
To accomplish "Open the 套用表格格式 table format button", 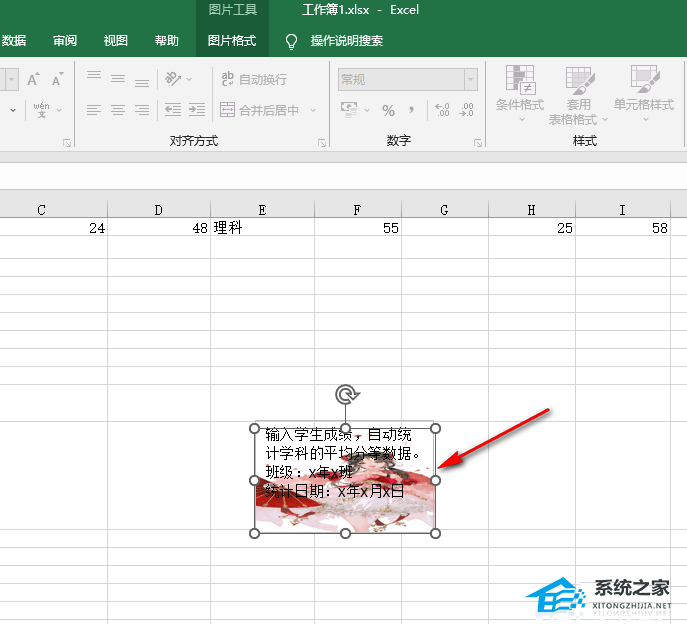I will (579, 96).
